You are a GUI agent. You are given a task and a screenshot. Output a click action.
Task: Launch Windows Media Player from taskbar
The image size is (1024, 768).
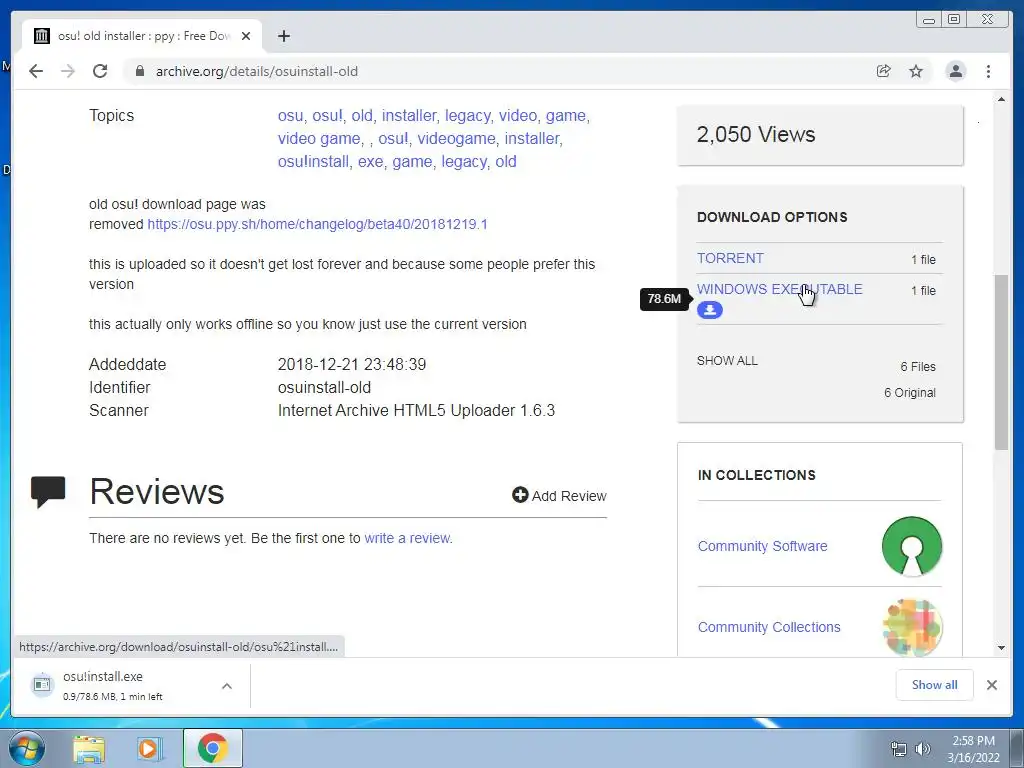[x=150, y=749]
